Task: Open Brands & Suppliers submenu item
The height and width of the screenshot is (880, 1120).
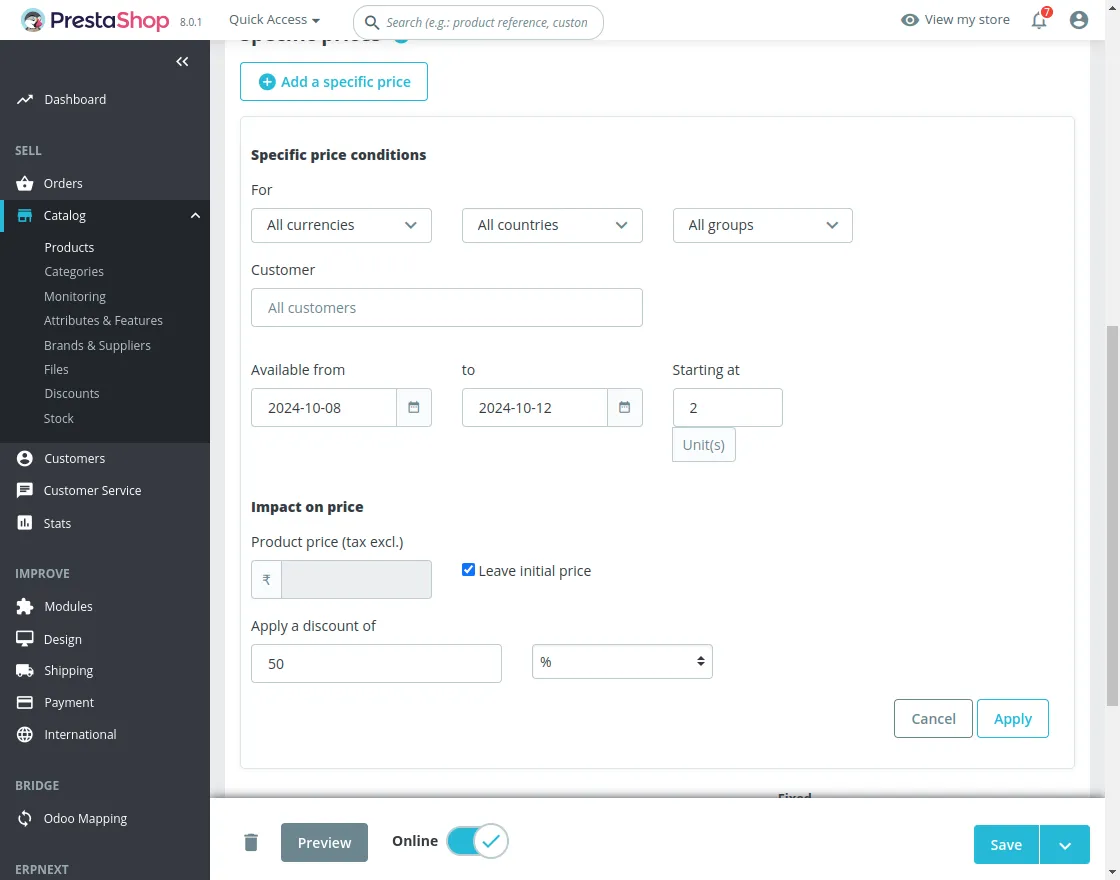Action: (97, 346)
